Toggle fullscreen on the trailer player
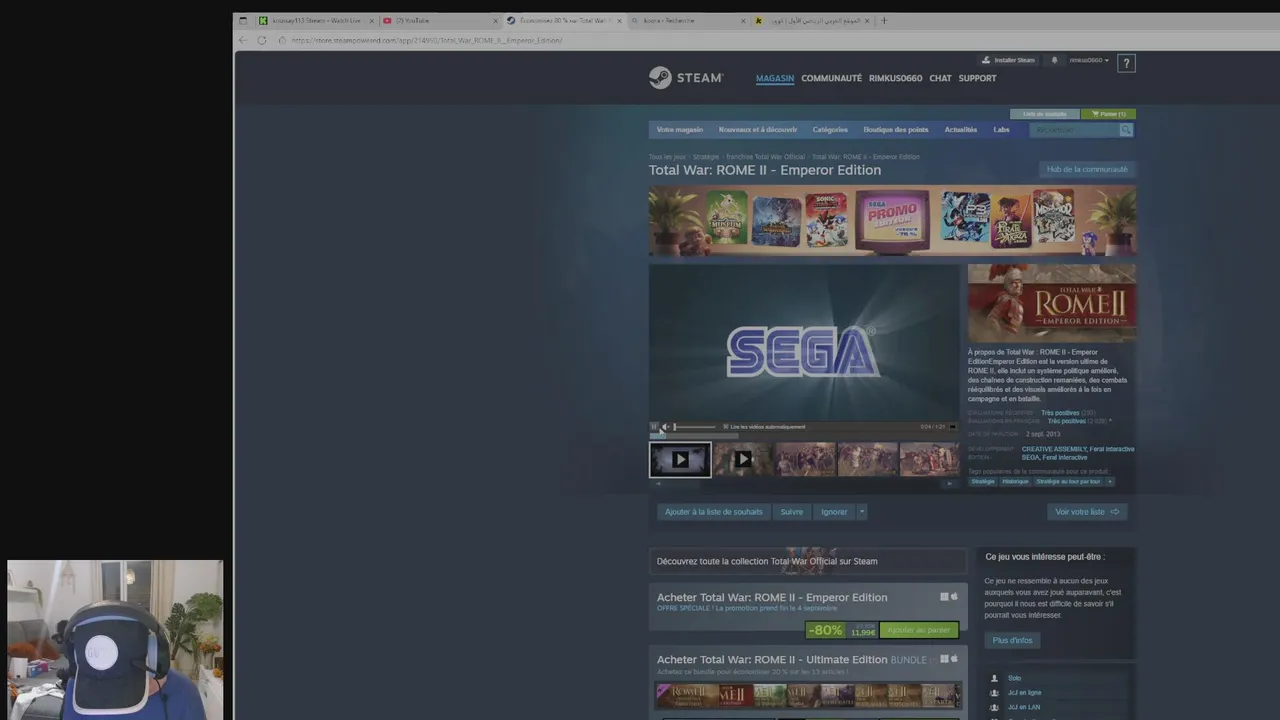 tap(952, 427)
